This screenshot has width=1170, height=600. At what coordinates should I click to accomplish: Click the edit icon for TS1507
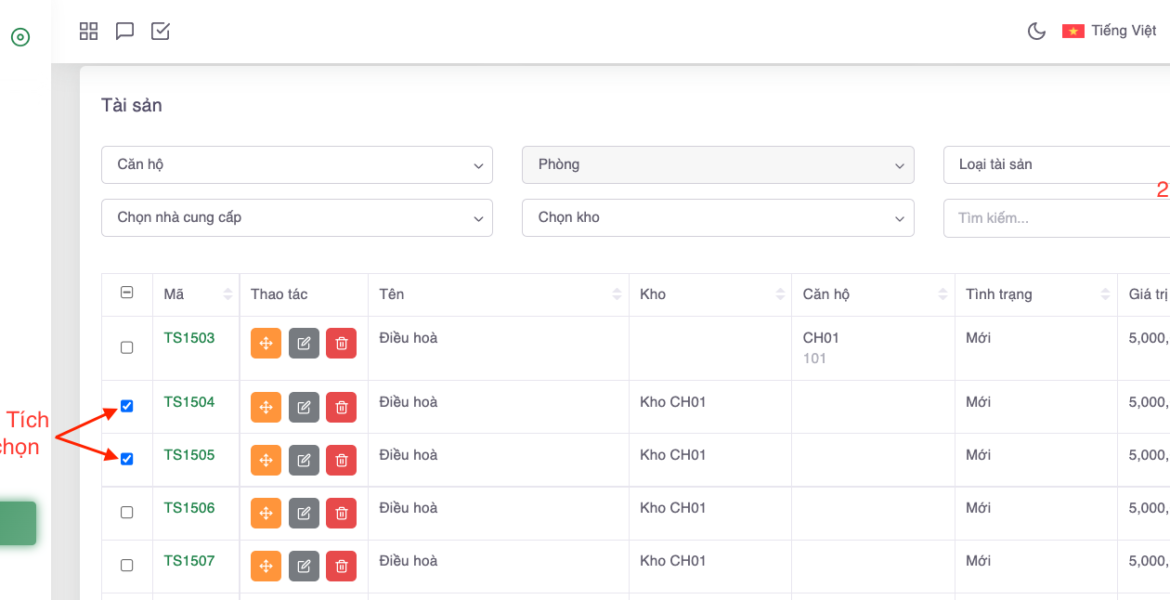pos(304,566)
